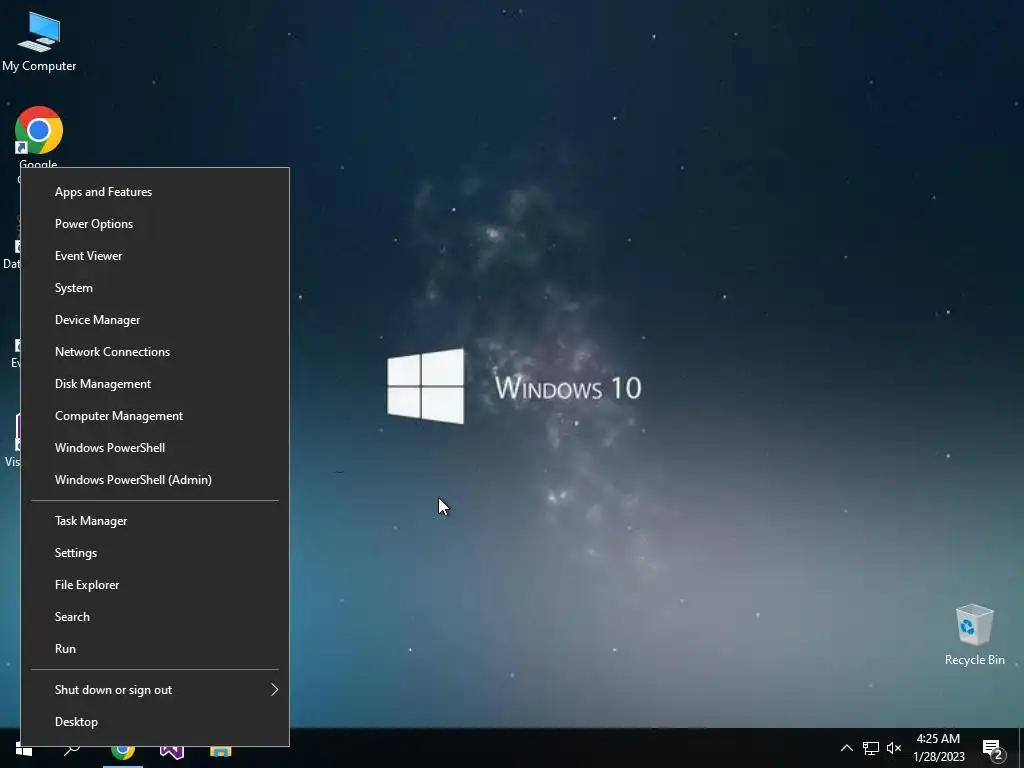Open Settings from the menu
This screenshot has width=1024, height=768.
tap(155, 553)
